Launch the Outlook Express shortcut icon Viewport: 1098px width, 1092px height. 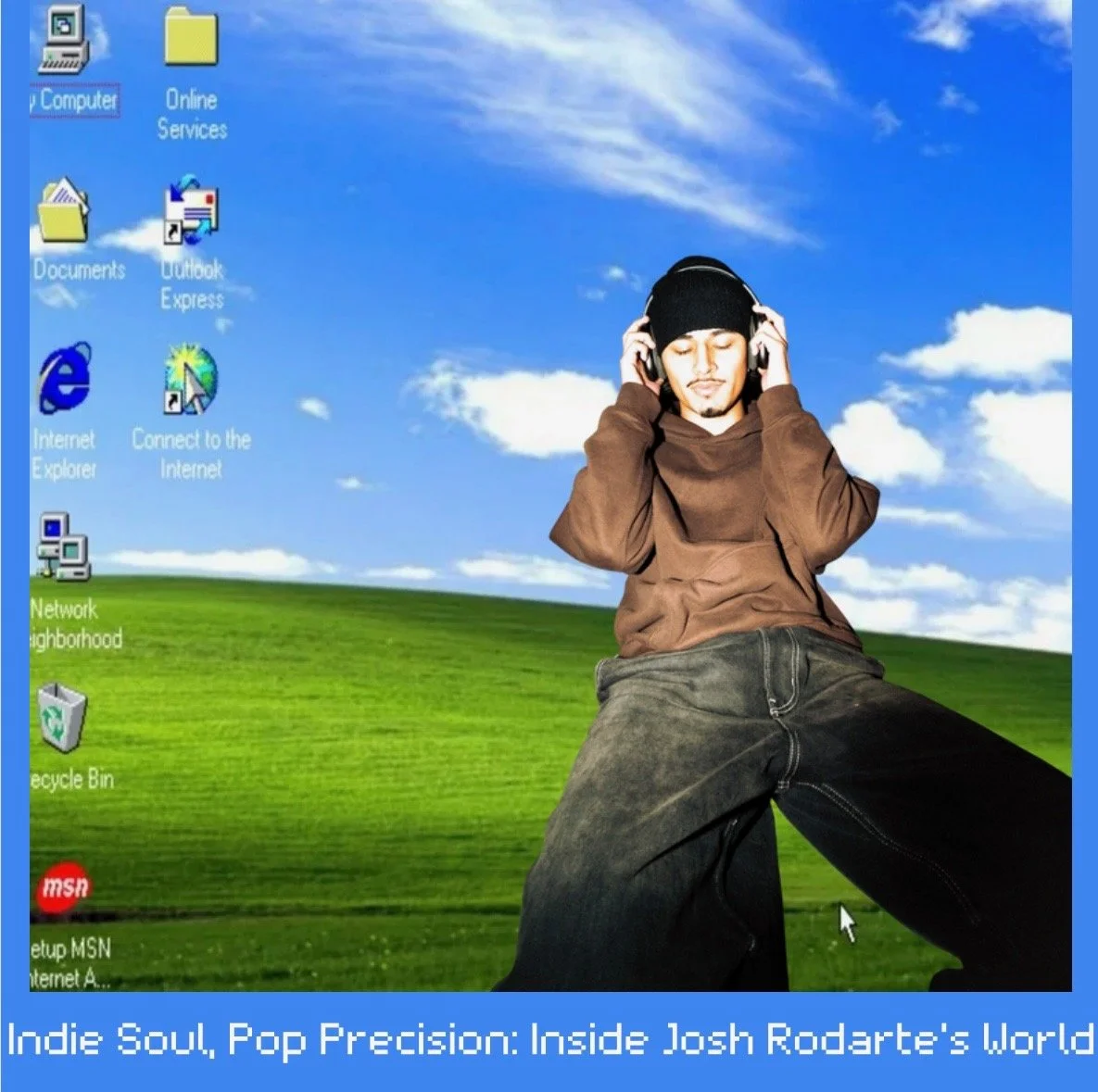coord(191,210)
